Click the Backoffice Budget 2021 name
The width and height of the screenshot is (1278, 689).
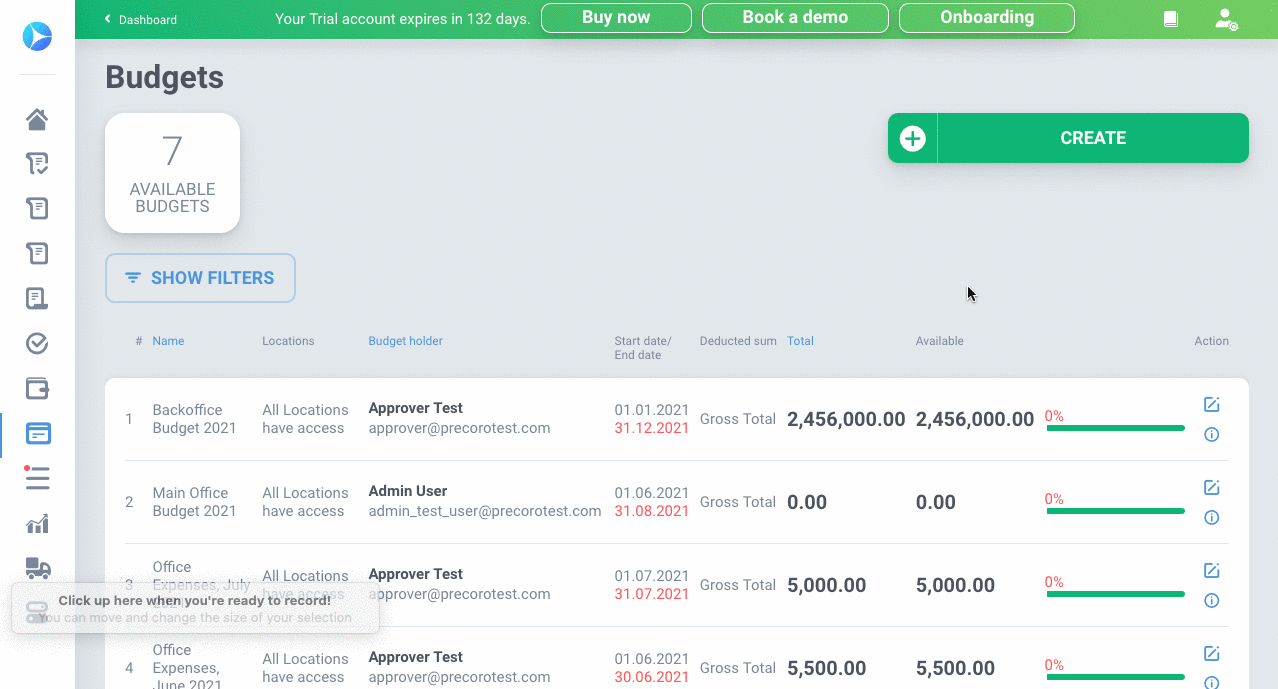(194, 419)
